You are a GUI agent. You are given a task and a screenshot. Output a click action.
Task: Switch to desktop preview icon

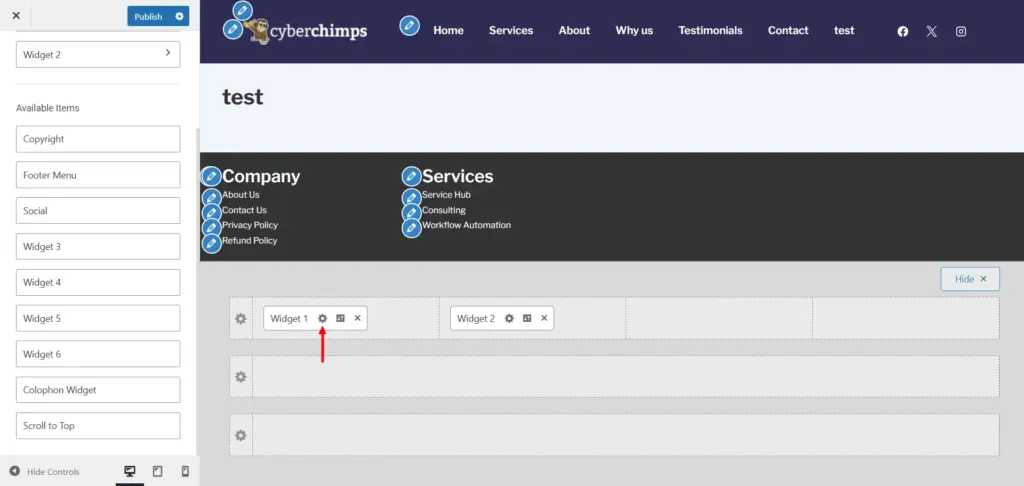[x=130, y=471]
